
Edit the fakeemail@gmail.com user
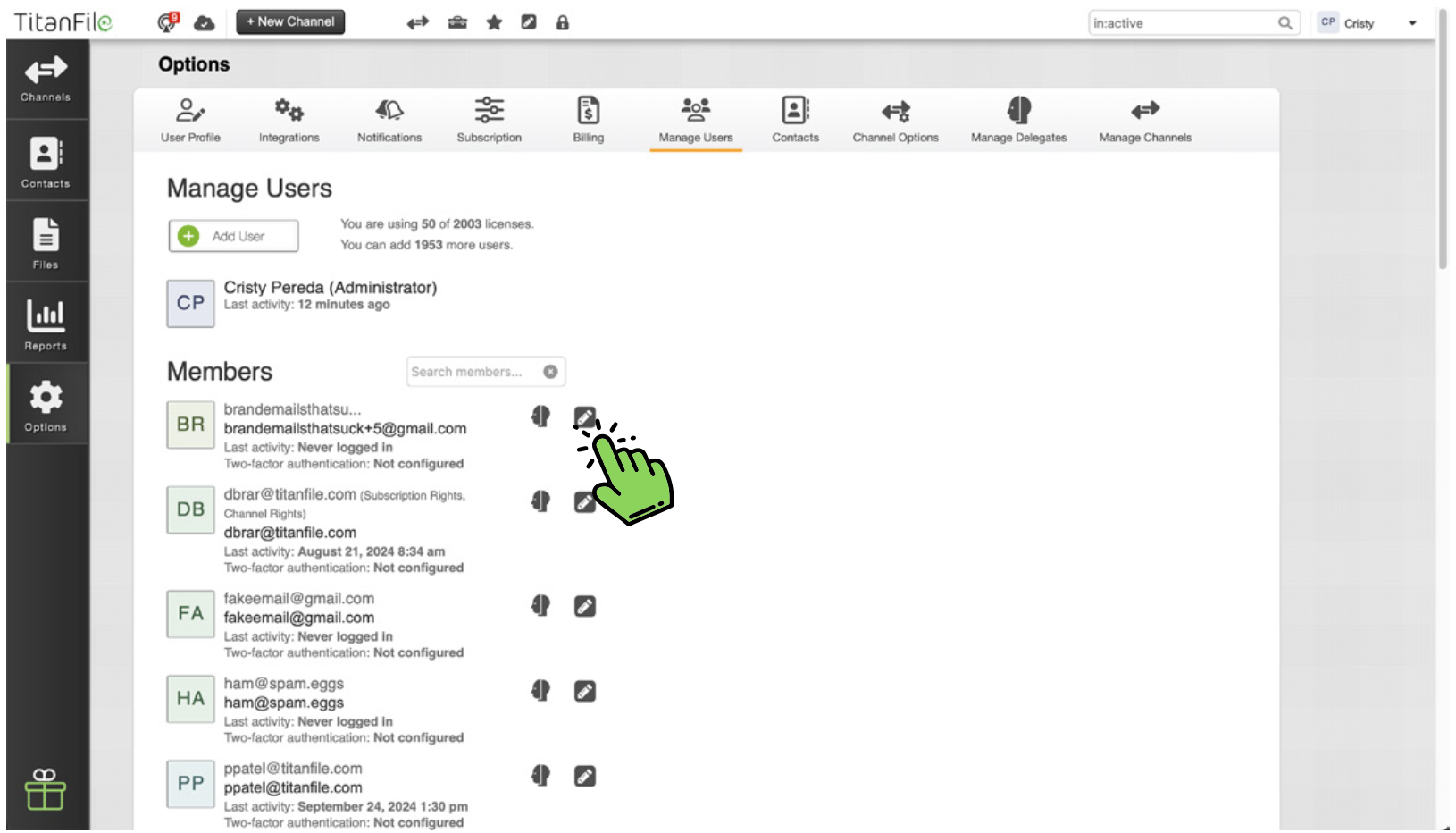pos(585,607)
